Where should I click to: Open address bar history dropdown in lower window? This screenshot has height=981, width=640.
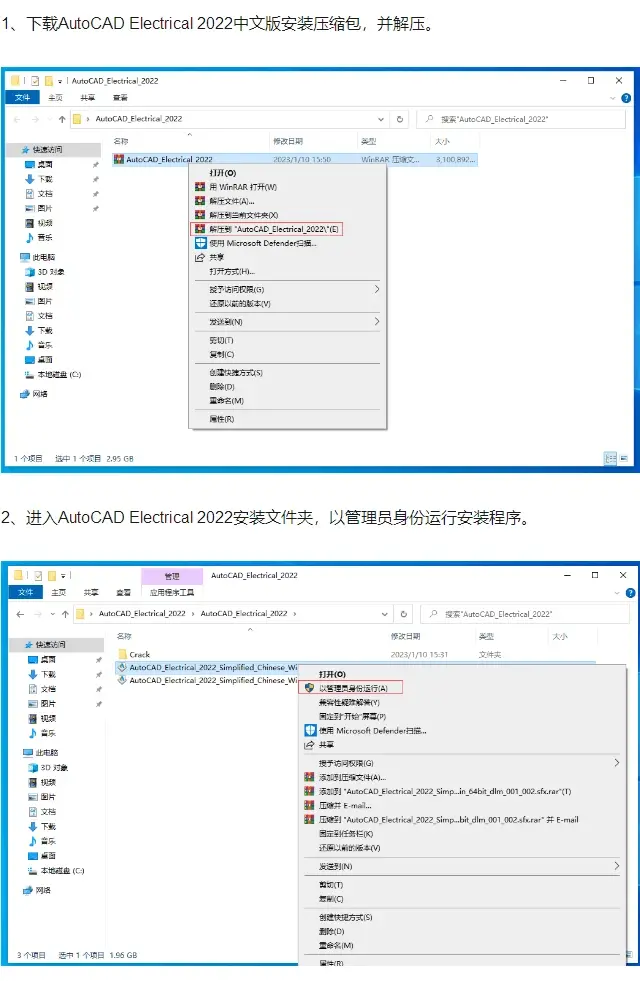tap(384, 614)
